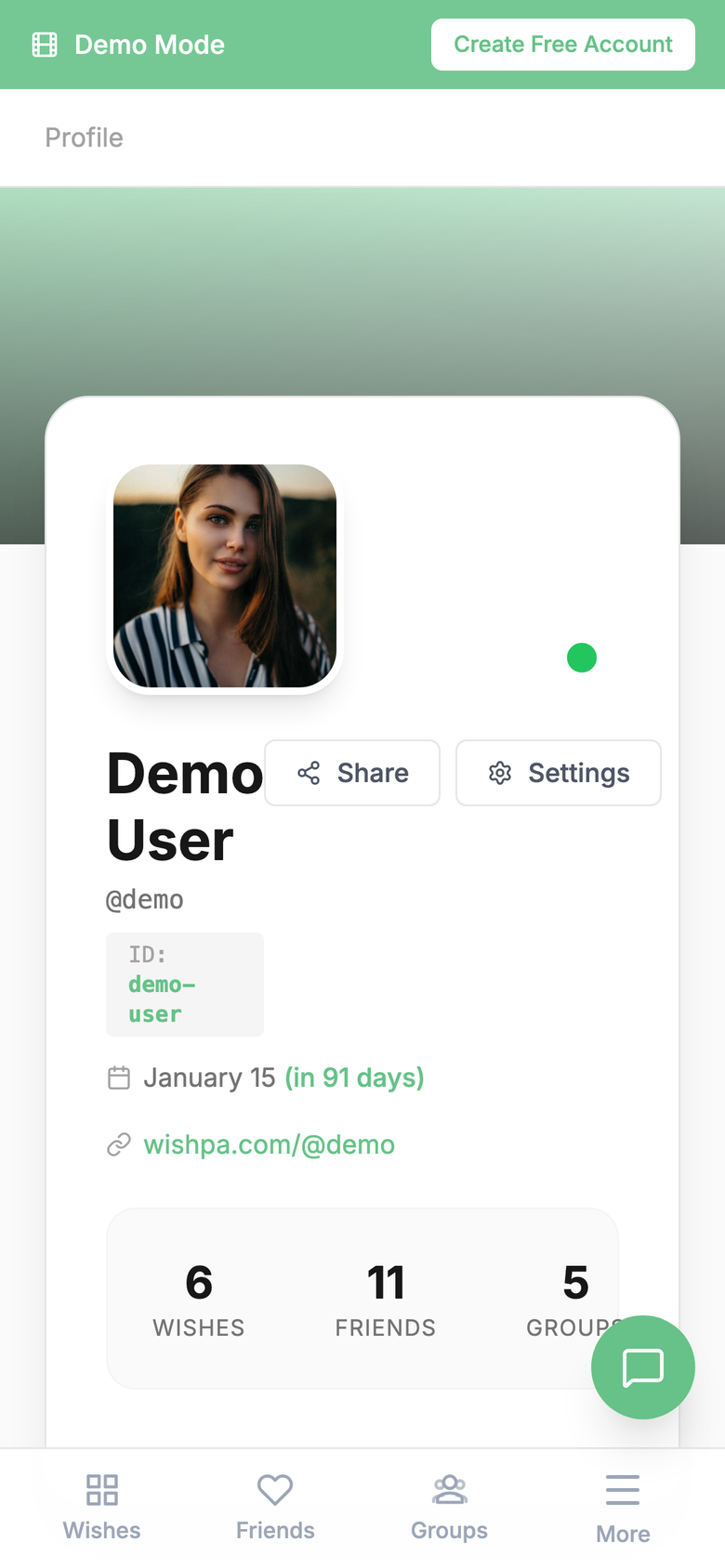The width and height of the screenshot is (725, 1568).
Task: Share the Demo User profile
Action: coord(352,773)
